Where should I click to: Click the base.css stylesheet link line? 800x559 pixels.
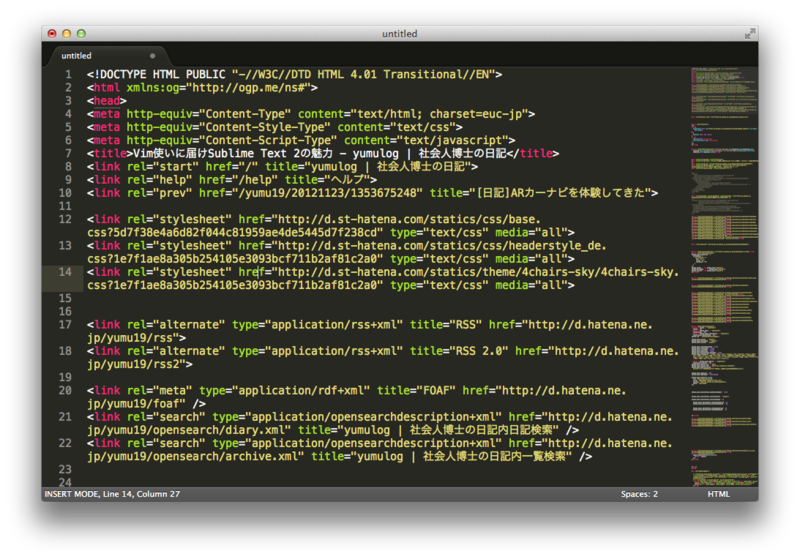point(331,226)
